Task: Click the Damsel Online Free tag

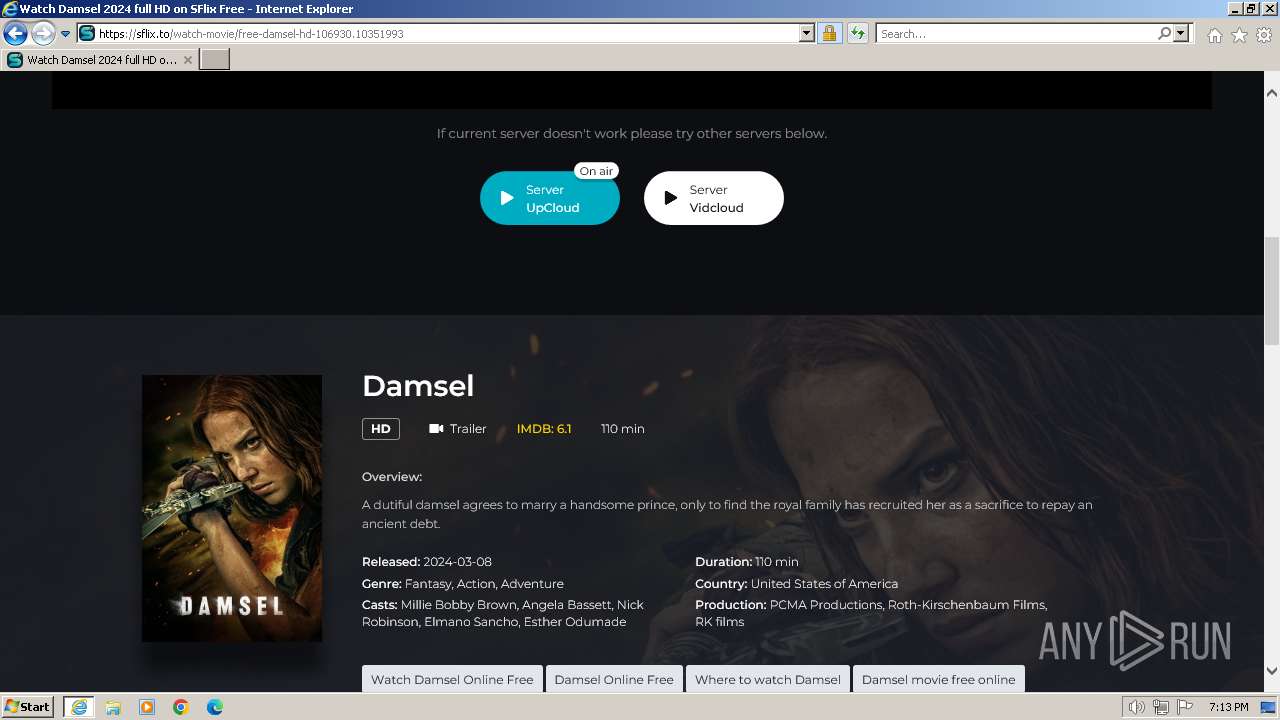Action: (x=614, y=680)
